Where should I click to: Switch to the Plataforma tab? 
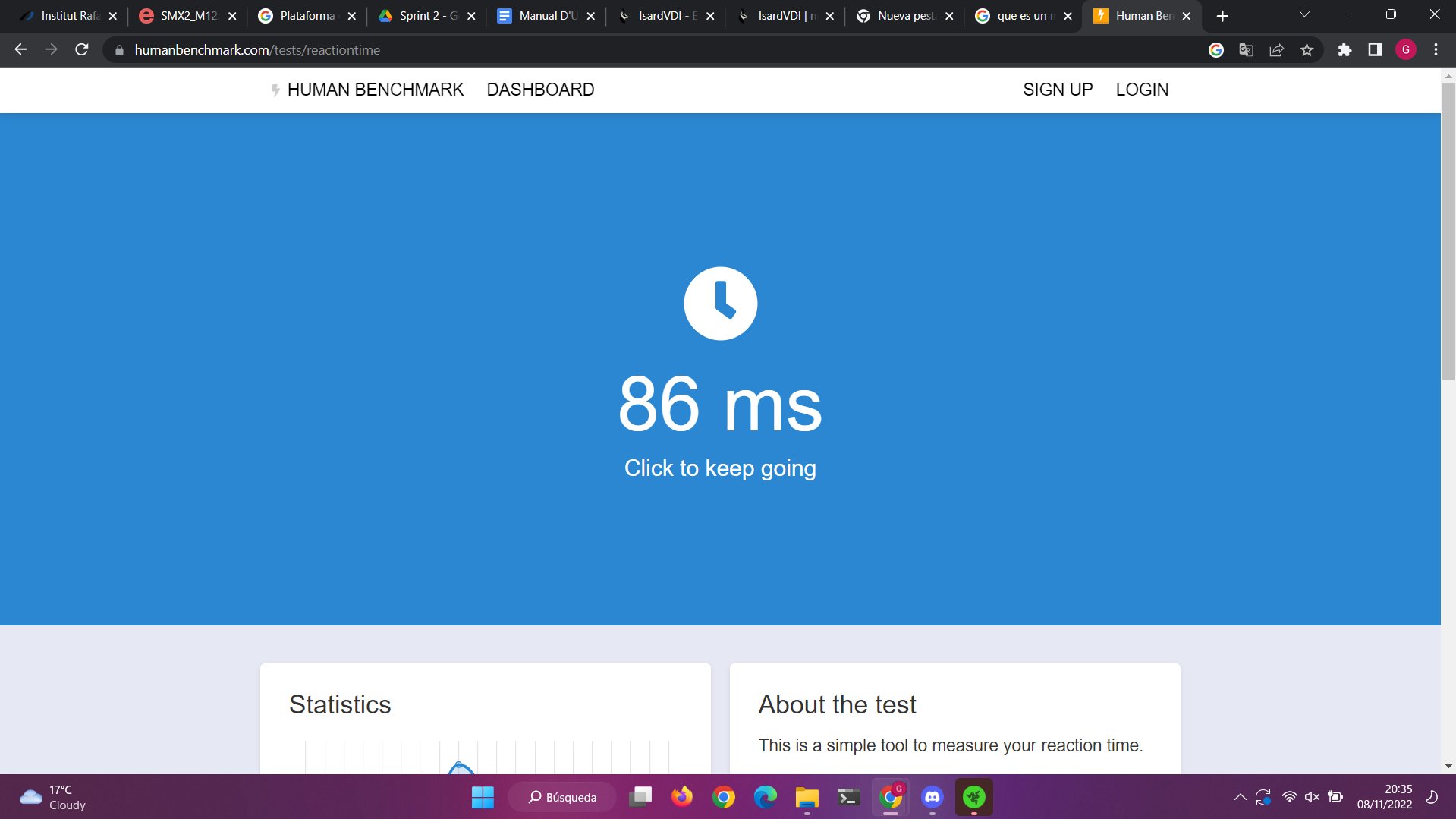pyautogui.click(x=307, y=16)
